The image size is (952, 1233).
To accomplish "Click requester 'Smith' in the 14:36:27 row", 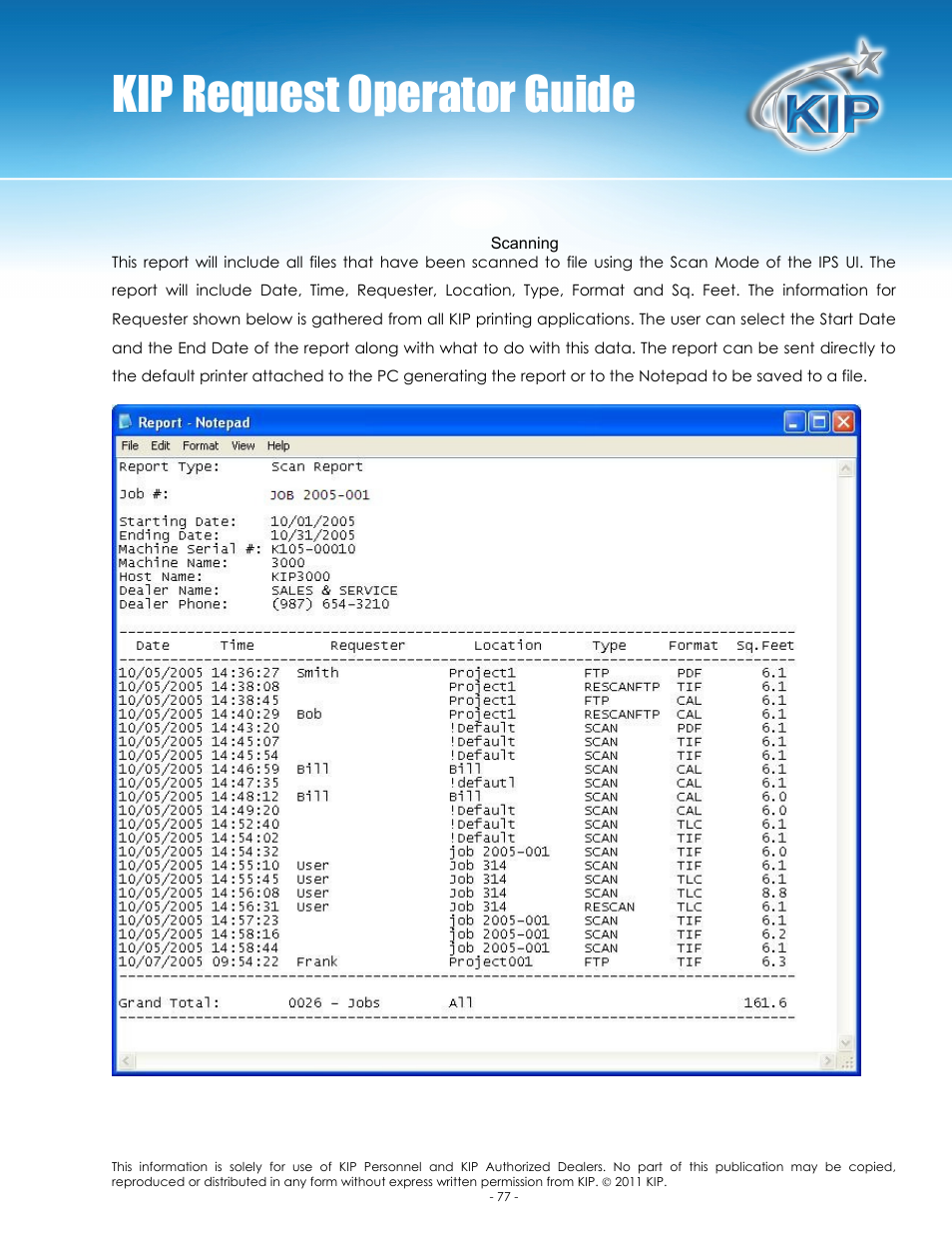I will point(317,673).
